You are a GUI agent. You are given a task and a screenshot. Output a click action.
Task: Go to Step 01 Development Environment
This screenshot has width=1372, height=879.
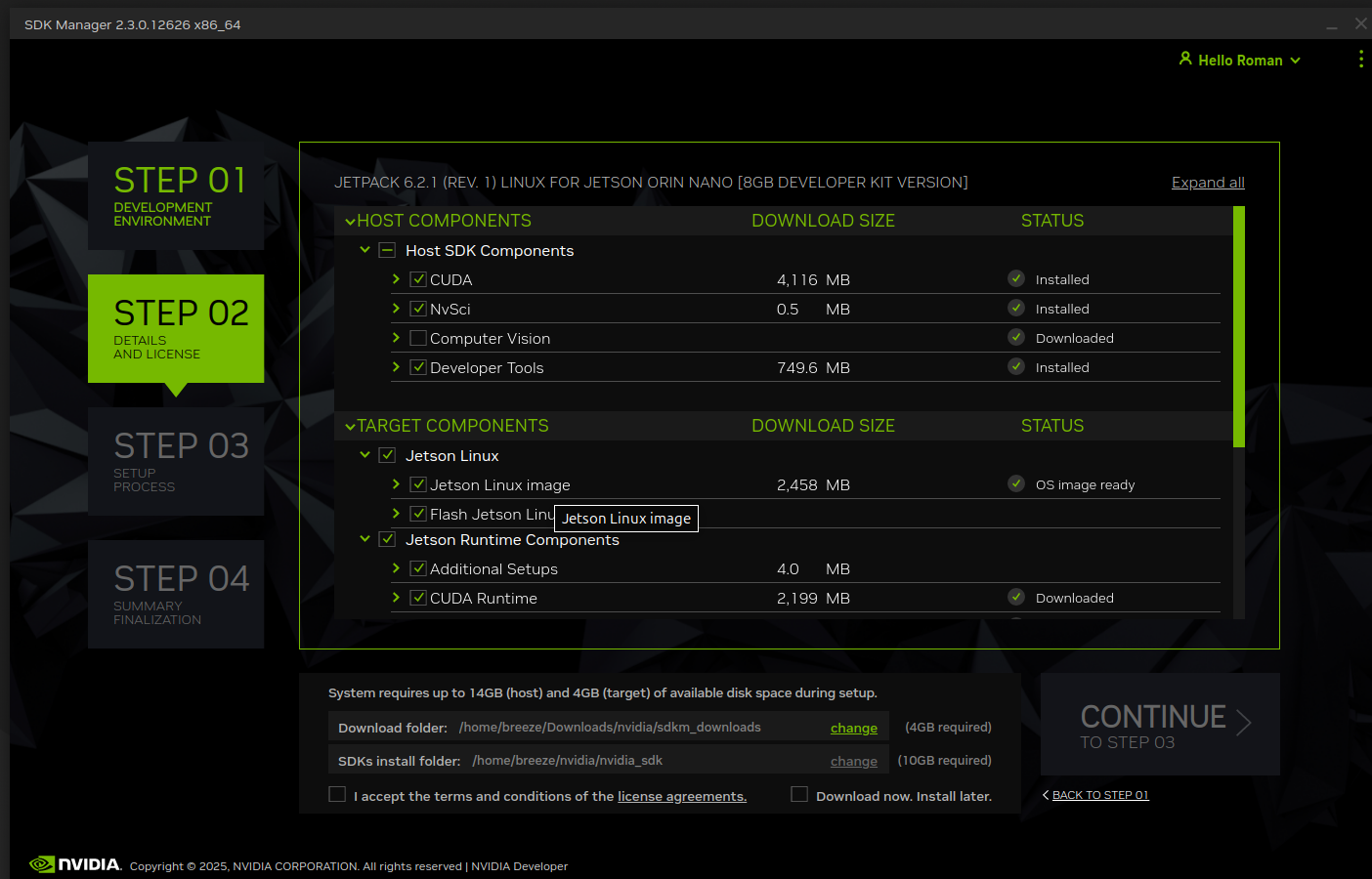(176, 195)
